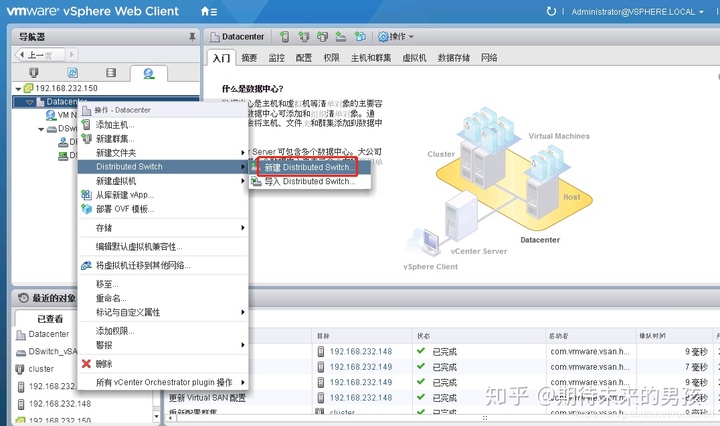Choose 将虚拟机迁移到其他网络 menu item
Viewport: 720px width, 426px height.
tap(163, 265)
